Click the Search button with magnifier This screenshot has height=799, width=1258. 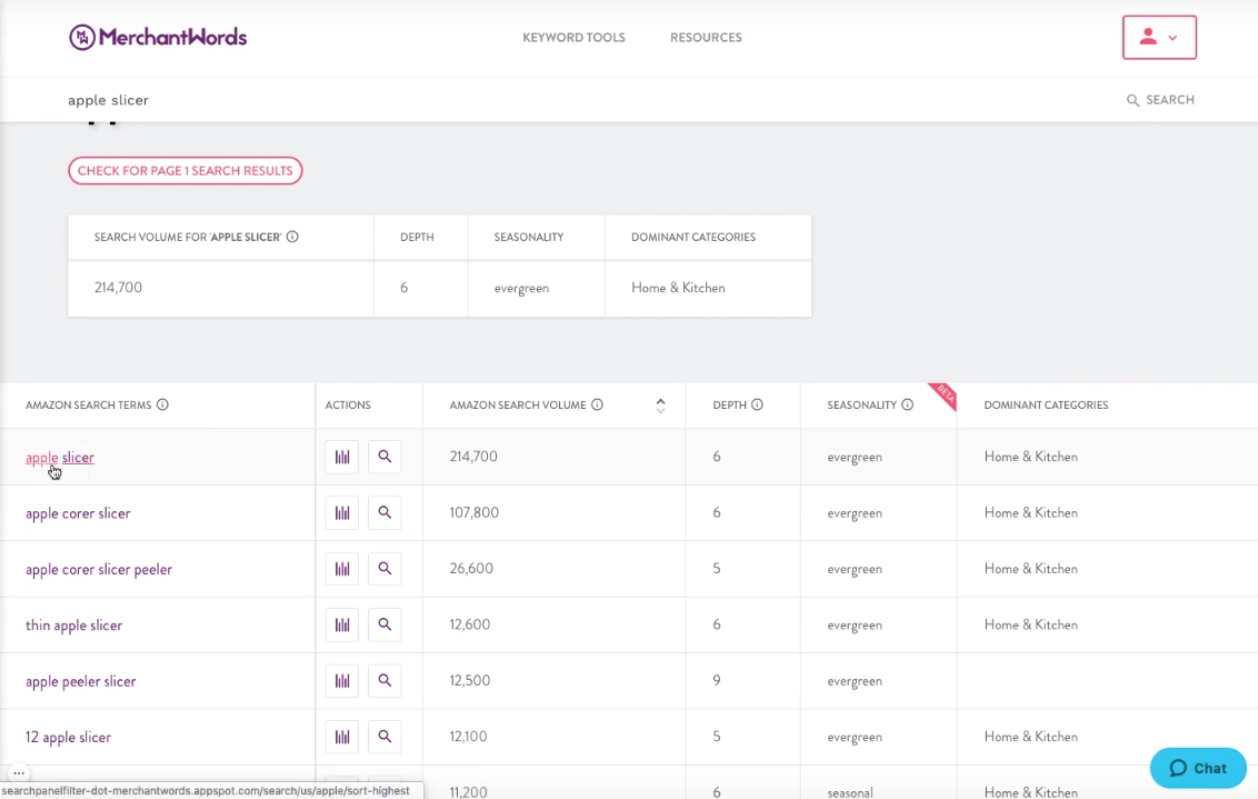click(x=1160, y=100)
